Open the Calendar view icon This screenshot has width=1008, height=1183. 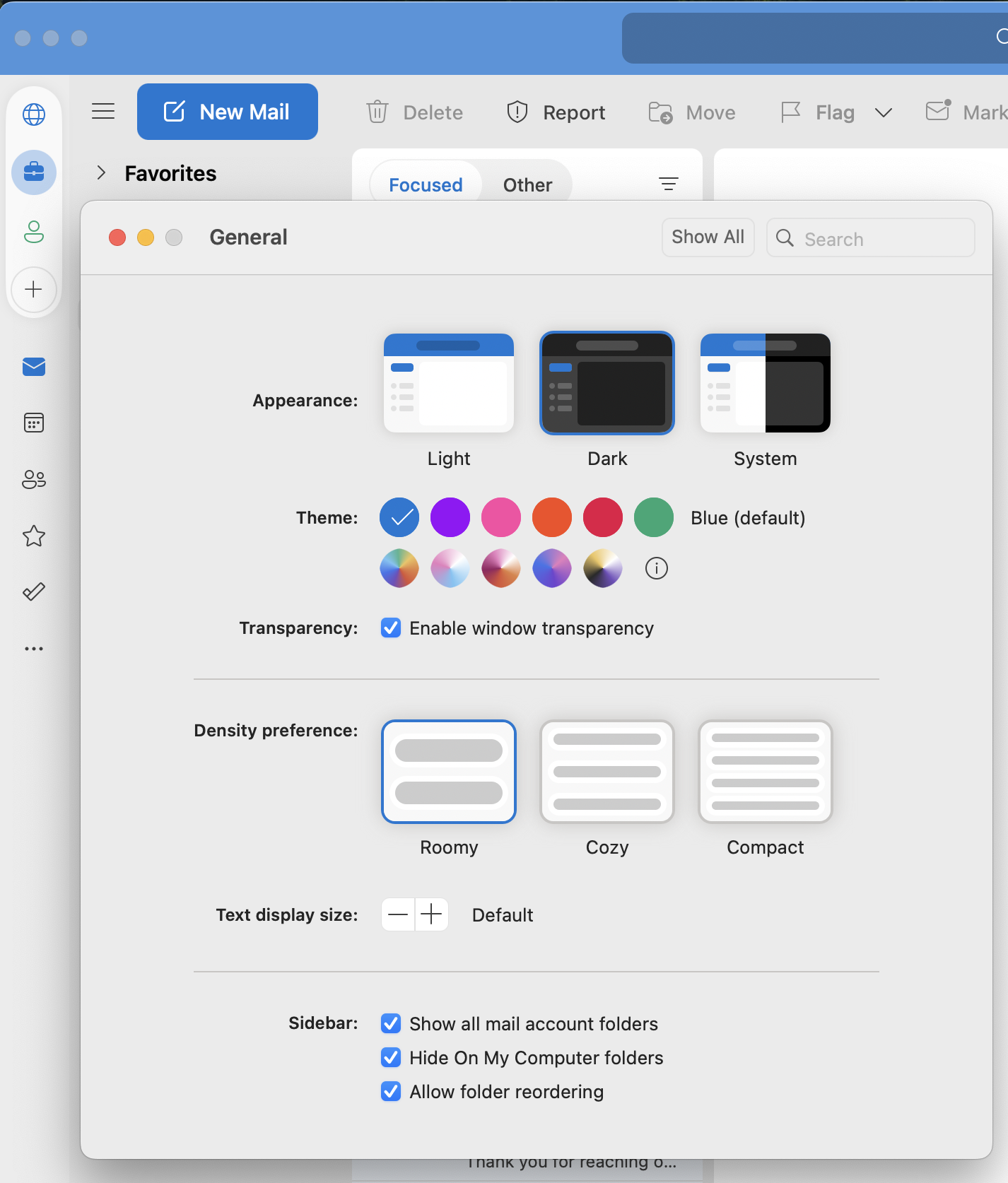(x=34, y=423)
